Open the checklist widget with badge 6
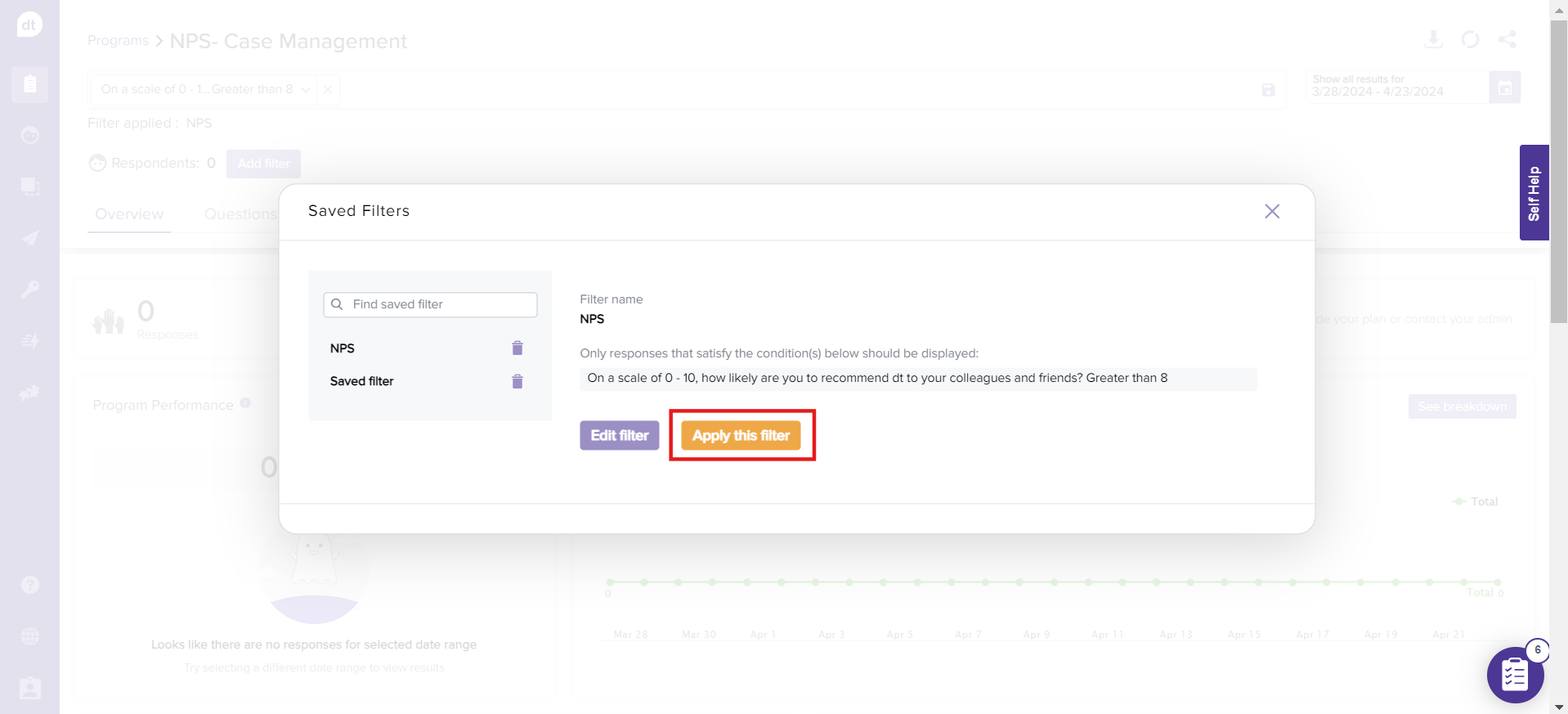Screen dimensions: 1568x714 pyautogui.click(x=1514, y=675)
